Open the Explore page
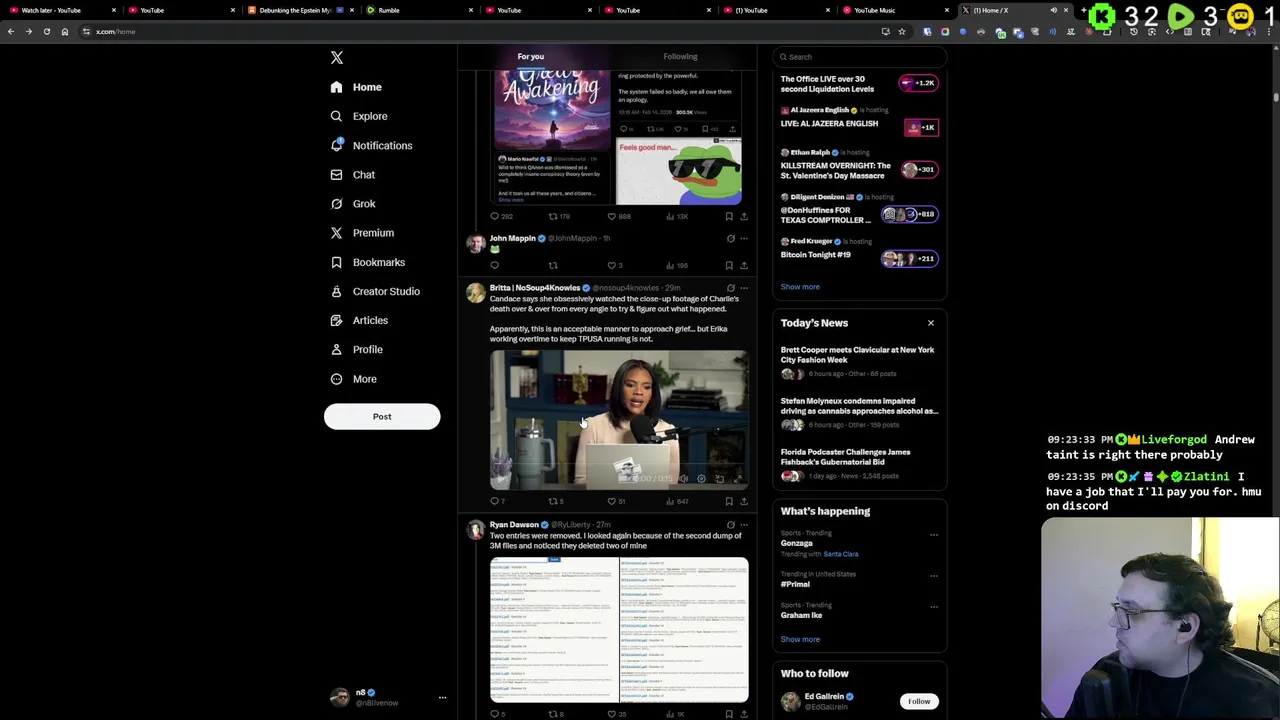 [x=358, y=116]
